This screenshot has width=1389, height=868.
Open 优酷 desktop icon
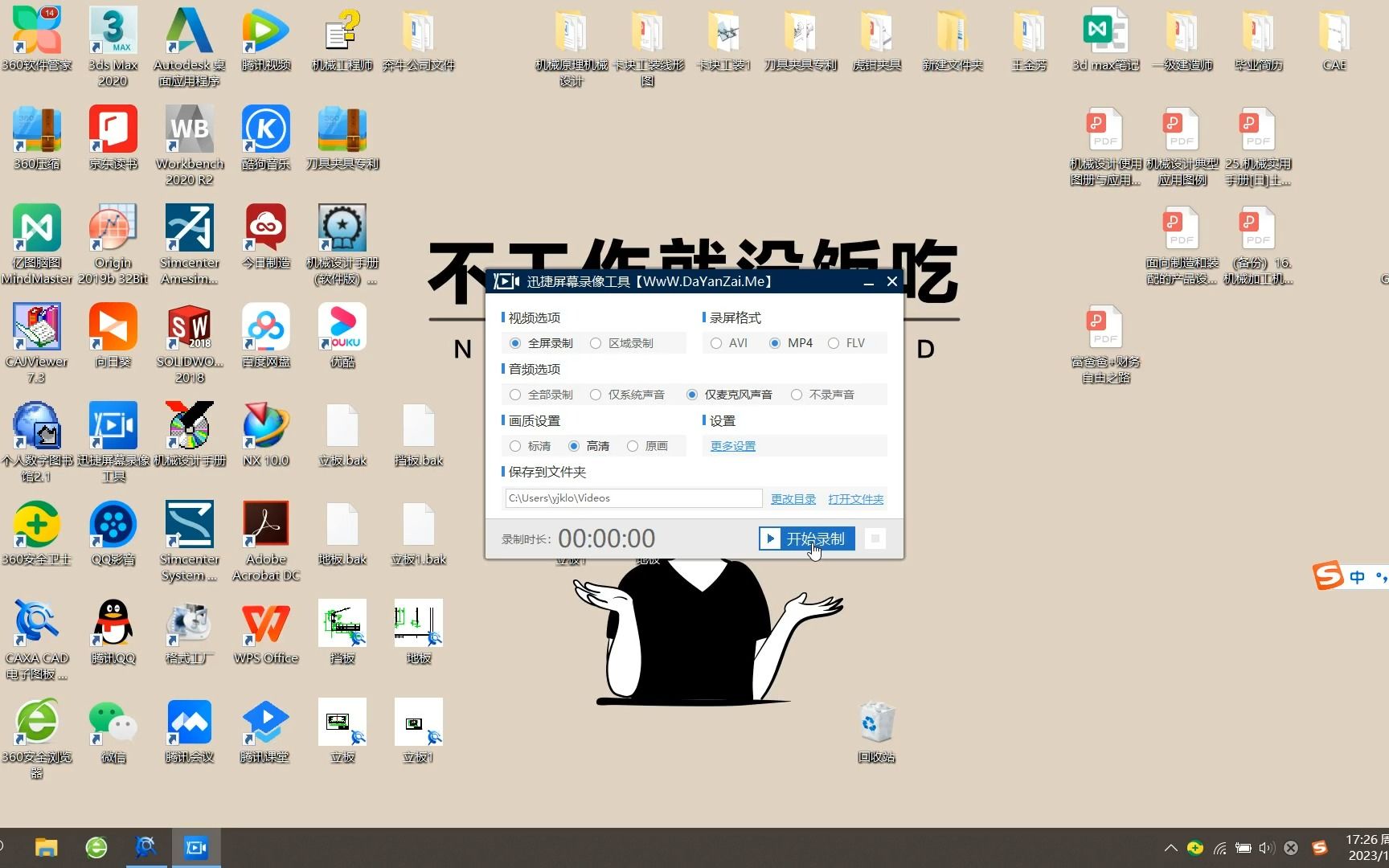pos(342,335)
